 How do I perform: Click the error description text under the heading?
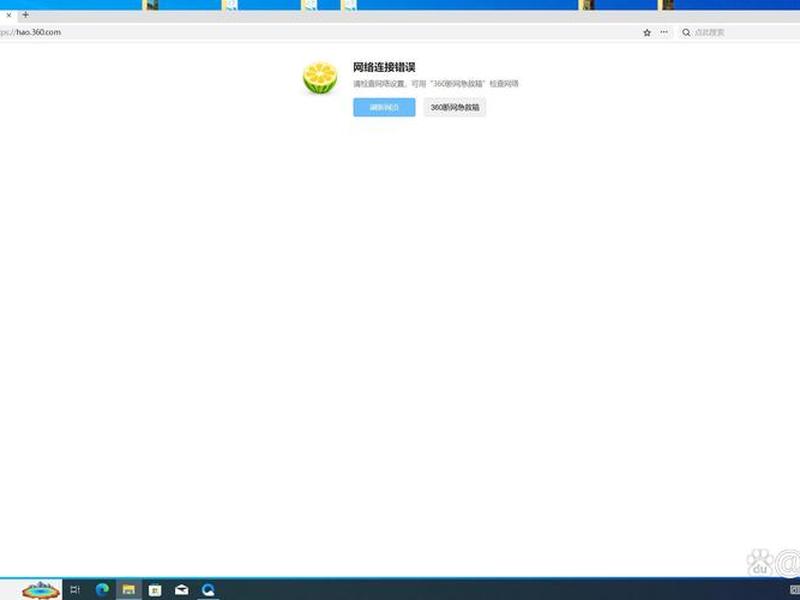click(x=436, y=84)
